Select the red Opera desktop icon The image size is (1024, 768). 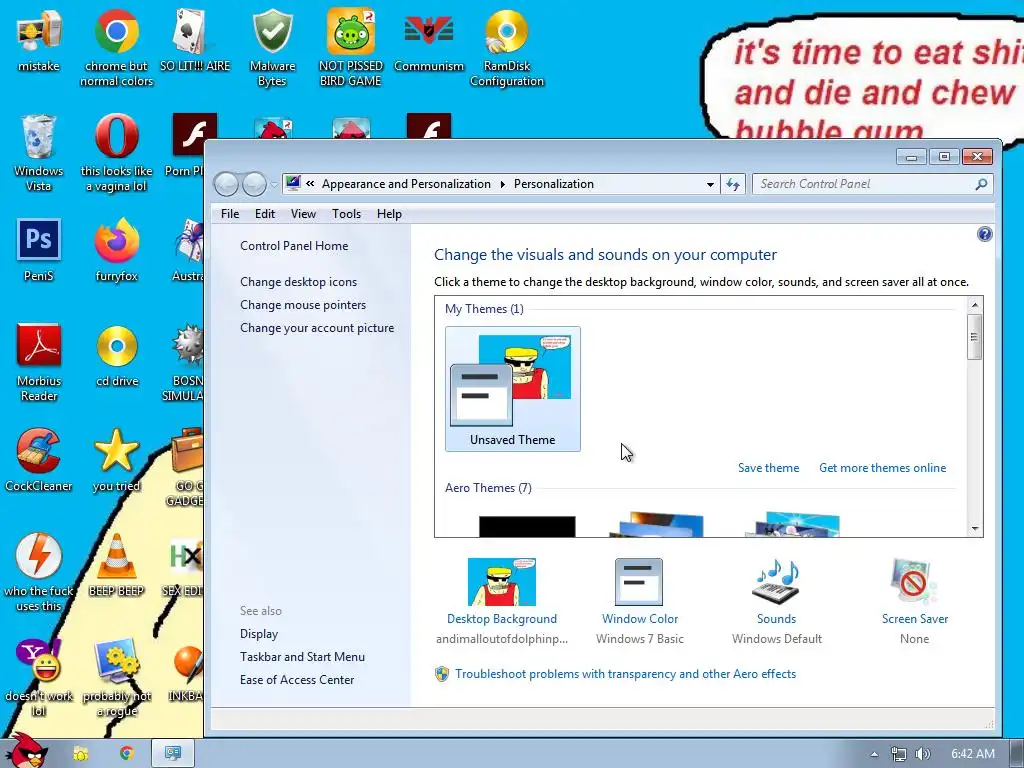point(116,153)
